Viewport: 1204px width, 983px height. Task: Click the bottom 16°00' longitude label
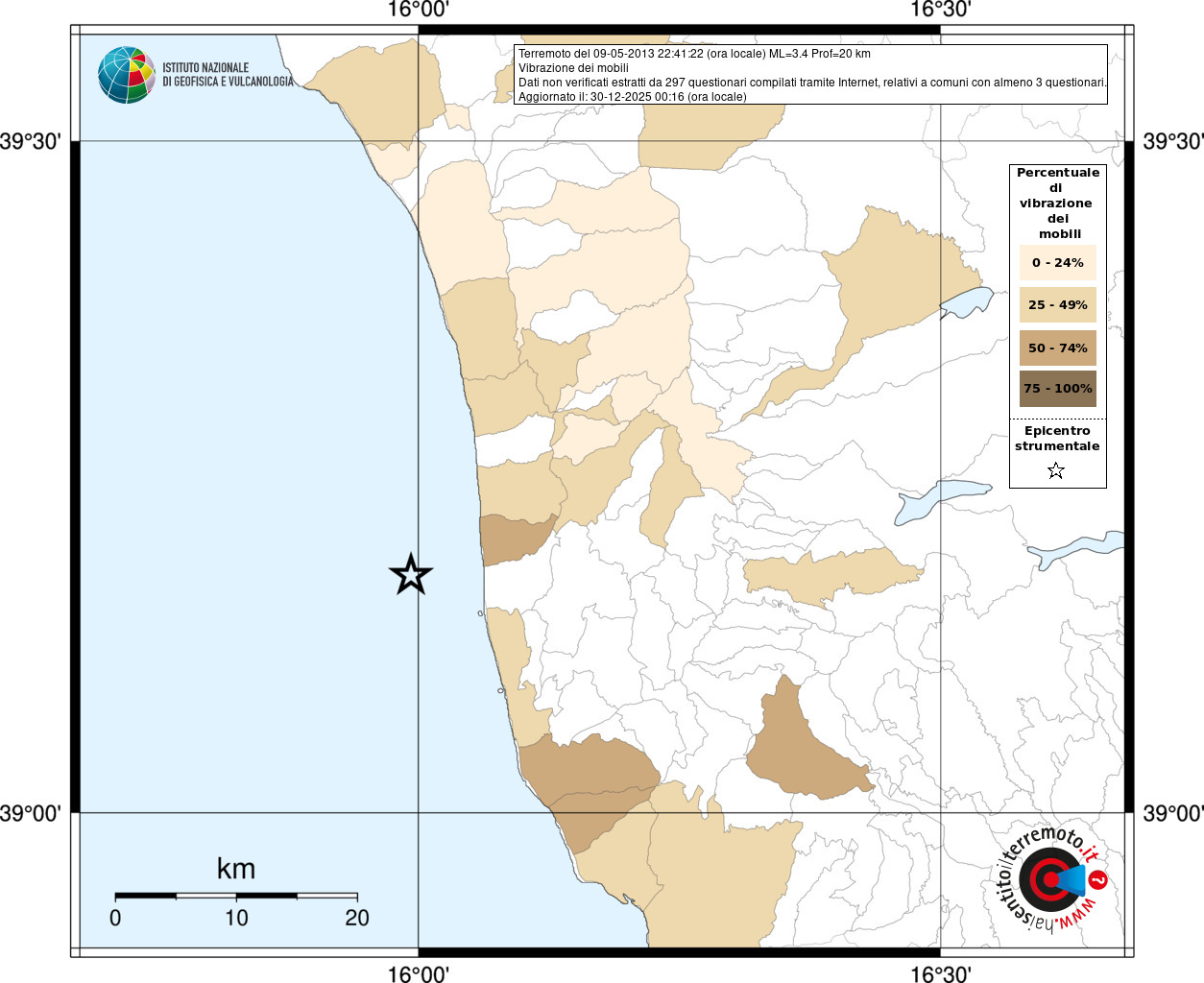[x=418, y=973]
